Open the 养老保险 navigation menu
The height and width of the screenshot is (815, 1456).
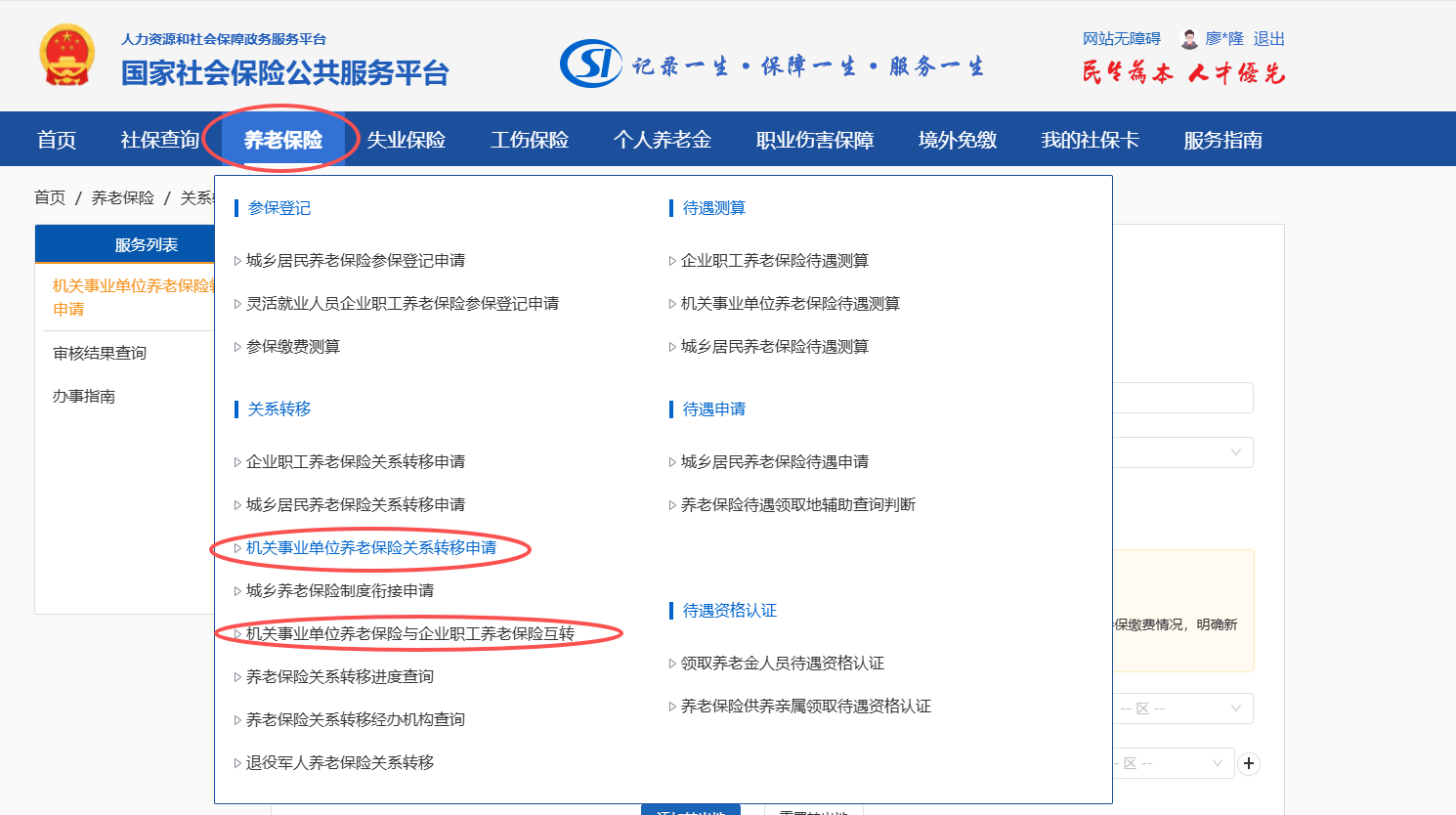pos(282,140)
